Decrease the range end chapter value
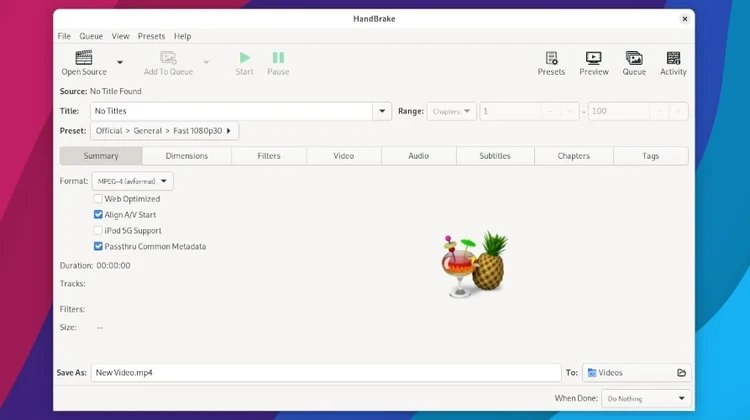Viewport: 750px width, 420px height. (x=659, y=111)
